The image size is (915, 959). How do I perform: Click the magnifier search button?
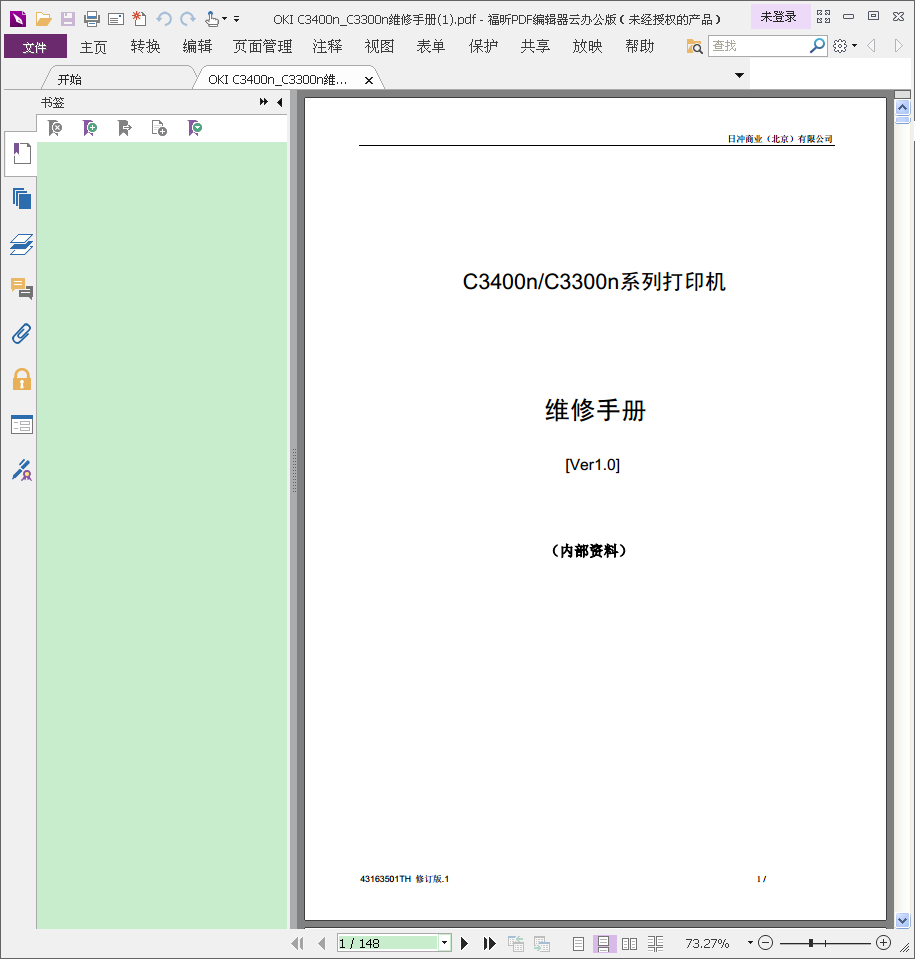coord(817,46)
